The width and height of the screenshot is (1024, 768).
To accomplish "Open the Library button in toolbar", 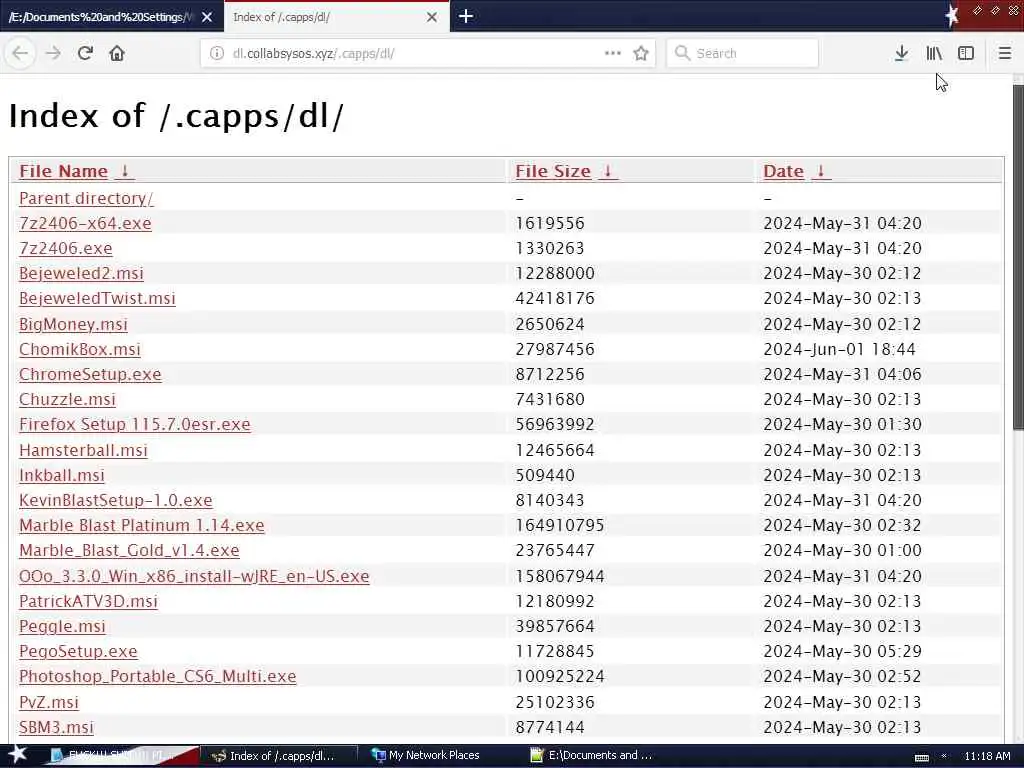I will (934, 53).
